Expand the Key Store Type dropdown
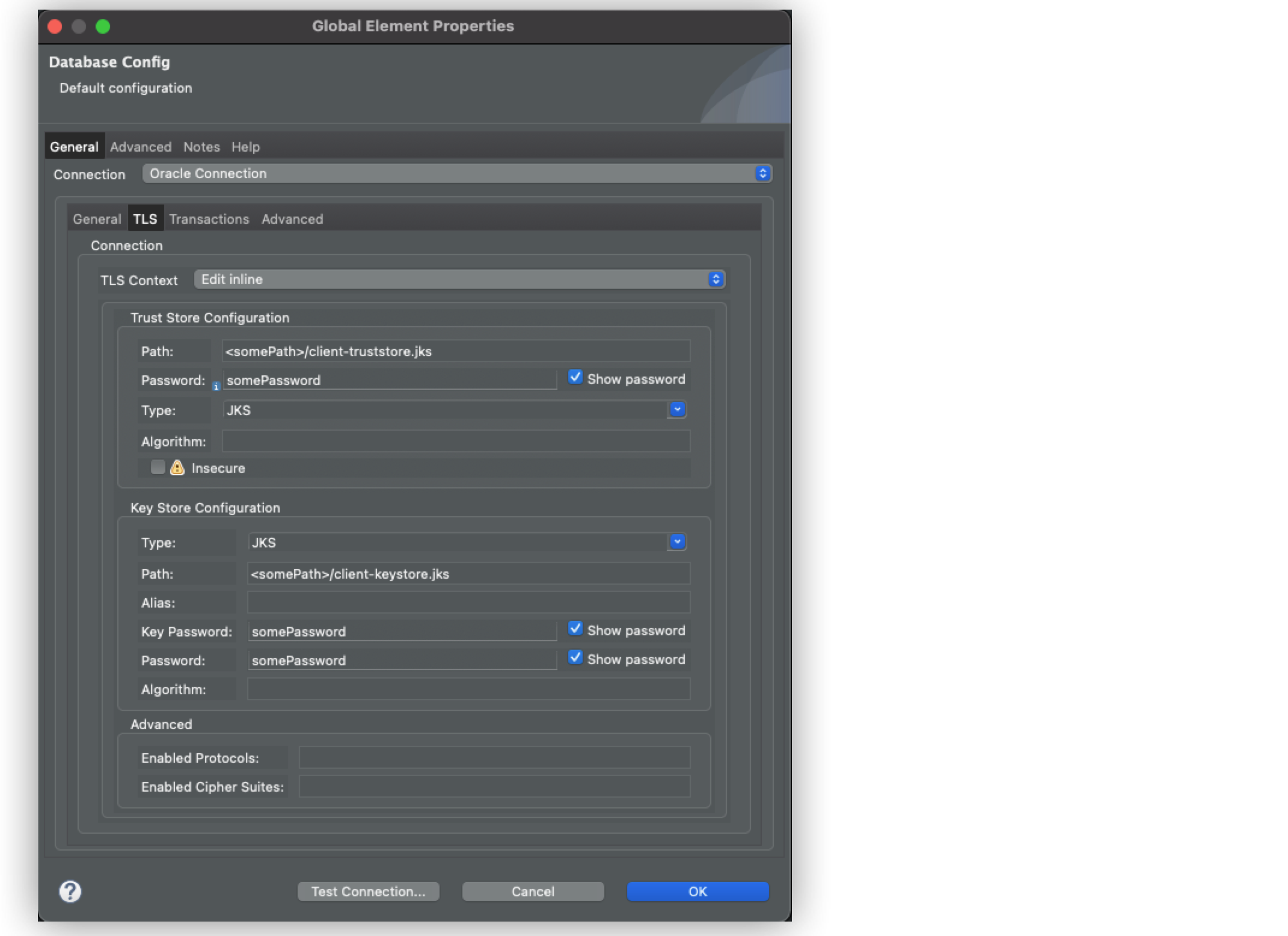1288x936 pixels. pos(678,541)
